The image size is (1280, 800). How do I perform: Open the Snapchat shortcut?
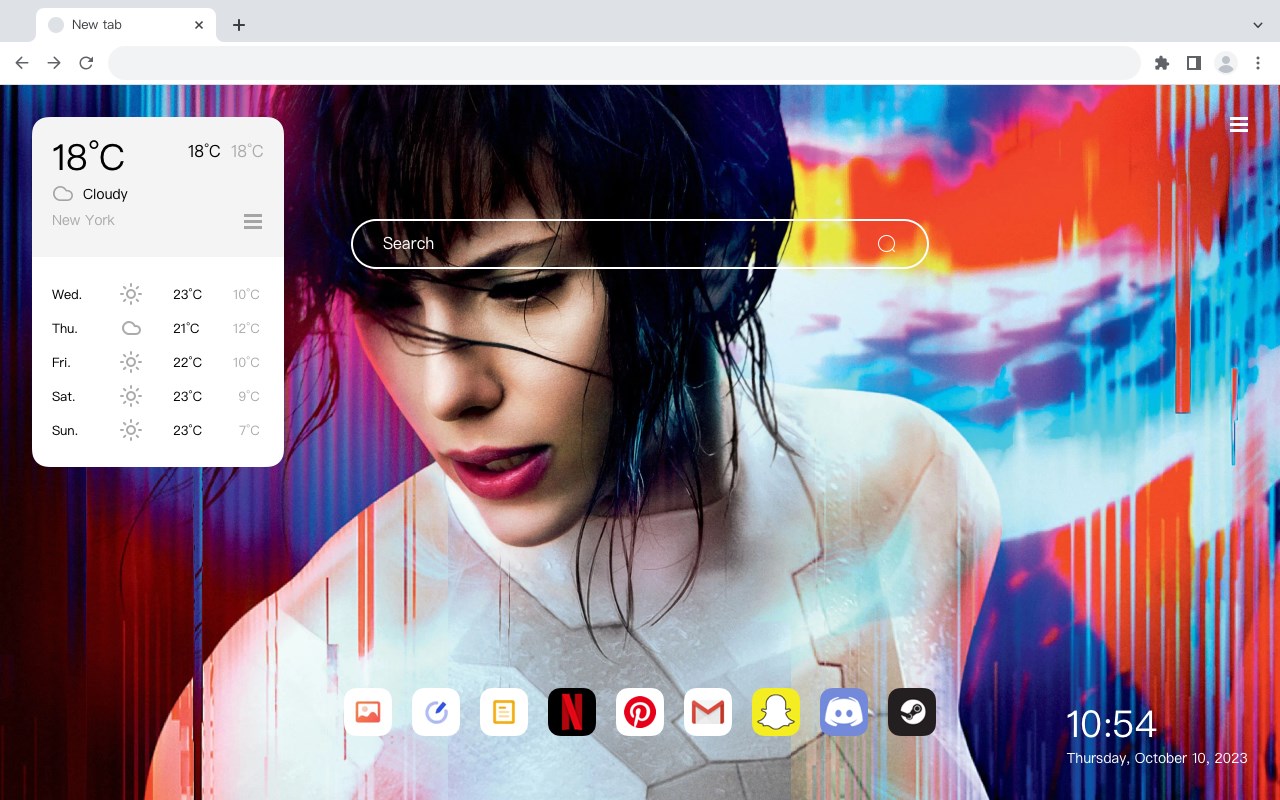coord(776,712)
